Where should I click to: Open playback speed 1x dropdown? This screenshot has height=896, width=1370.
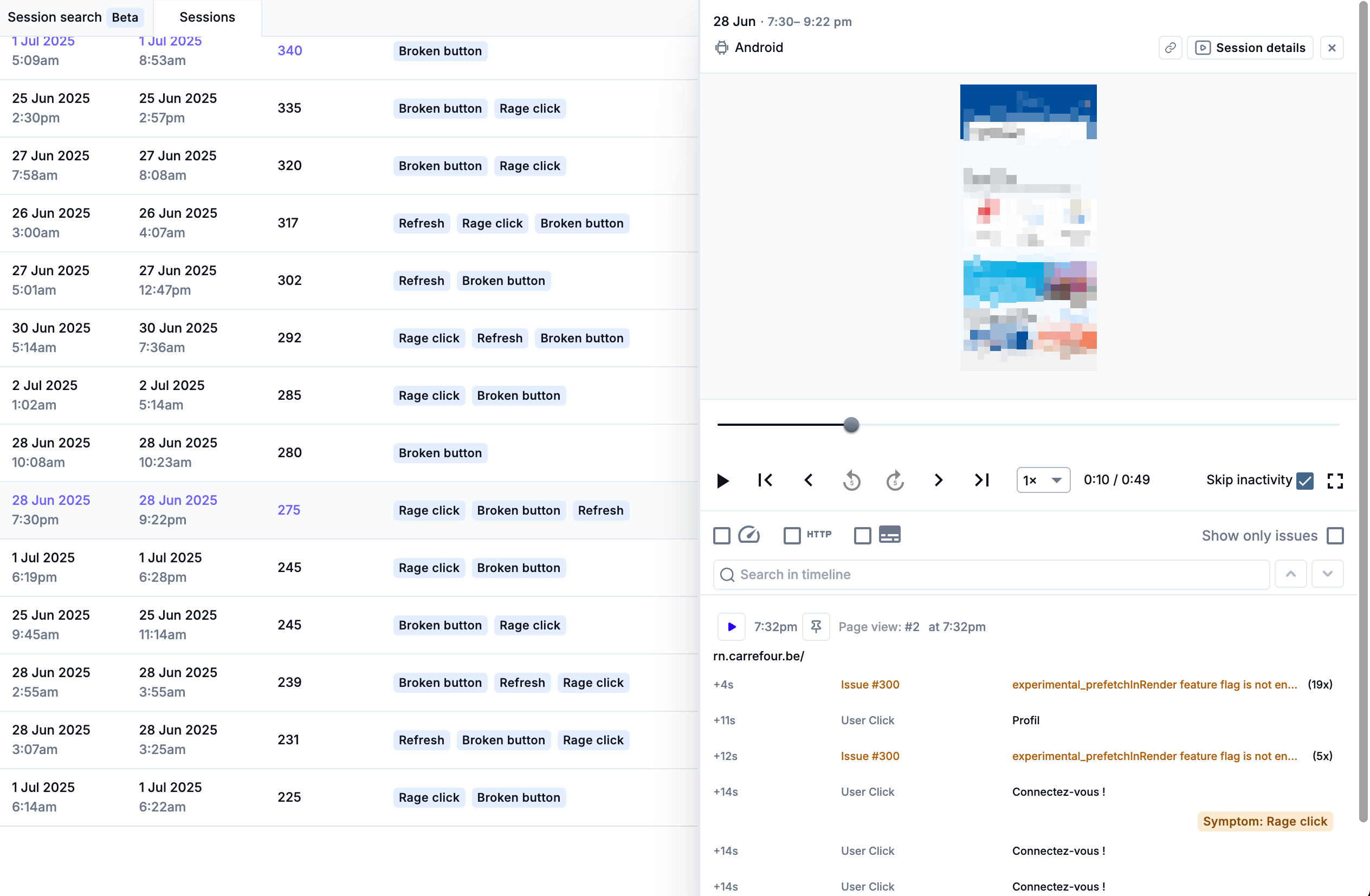click(1043, 480)
